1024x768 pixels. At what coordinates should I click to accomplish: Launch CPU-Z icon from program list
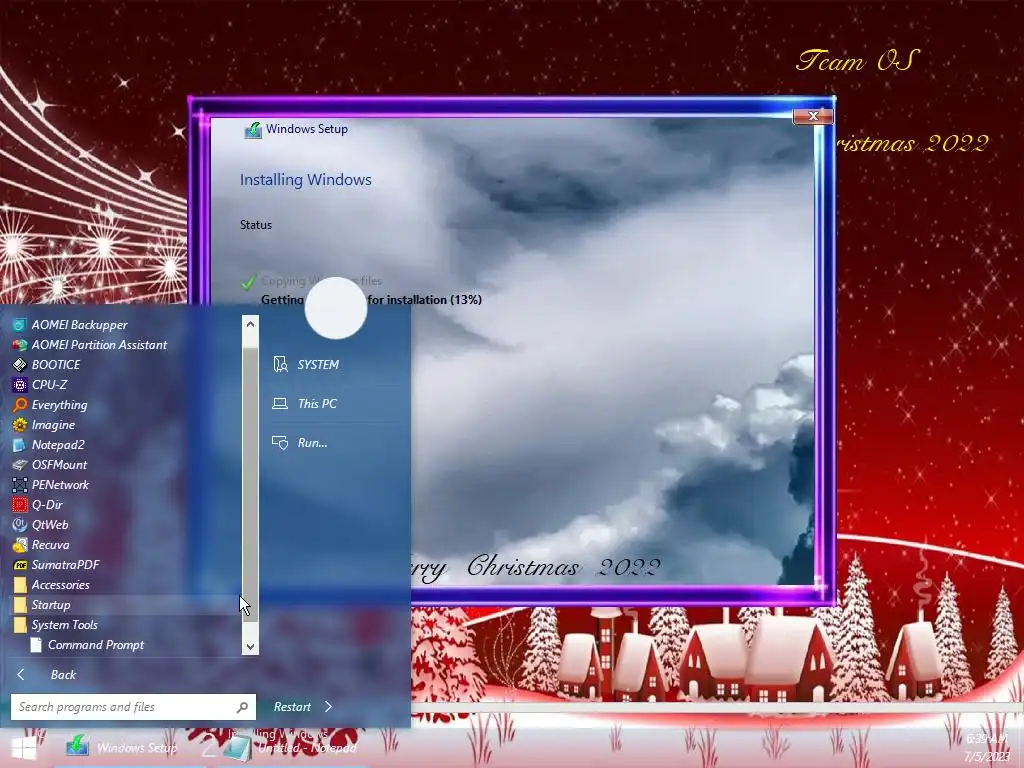(20, 385)
